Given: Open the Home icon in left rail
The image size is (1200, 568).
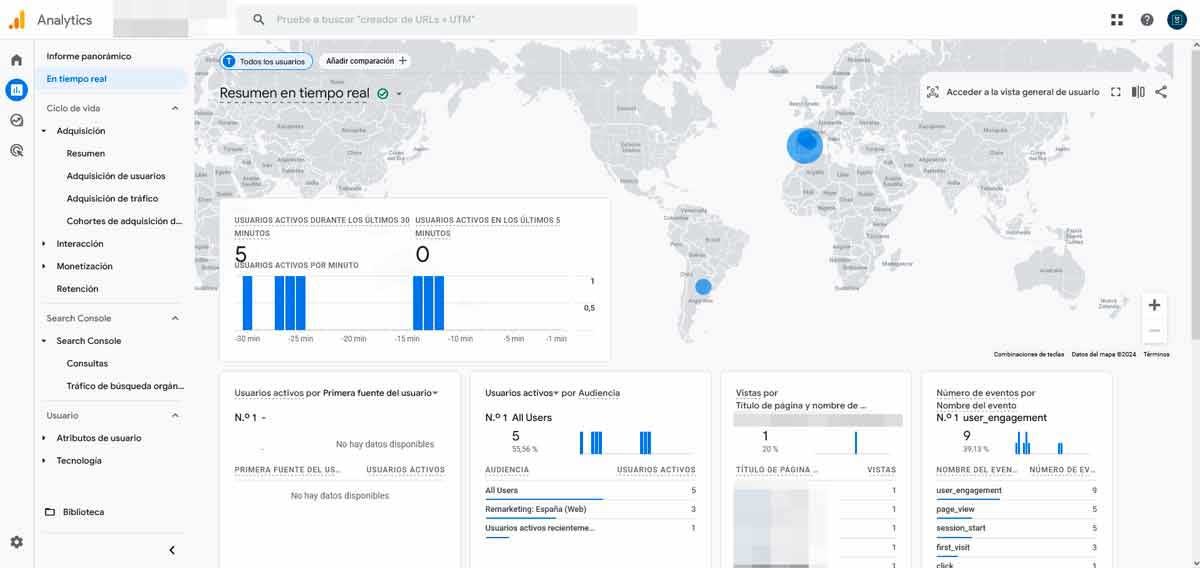Looking at the screenshot, I should [16, 60].
